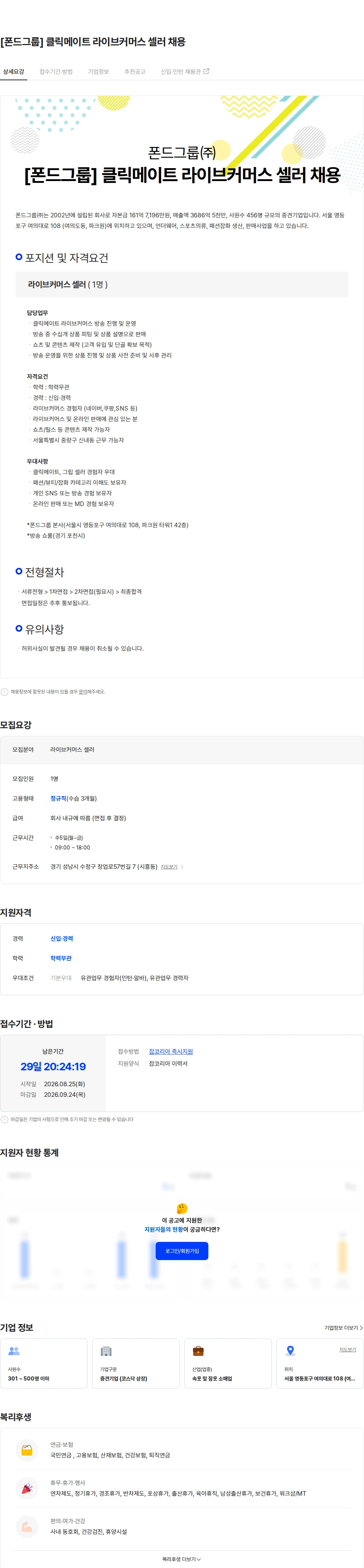Click the 정규직 employment type link
The height and width of the screenshot is (1568, 364).
pyautogui.click(x=58, y=798)
